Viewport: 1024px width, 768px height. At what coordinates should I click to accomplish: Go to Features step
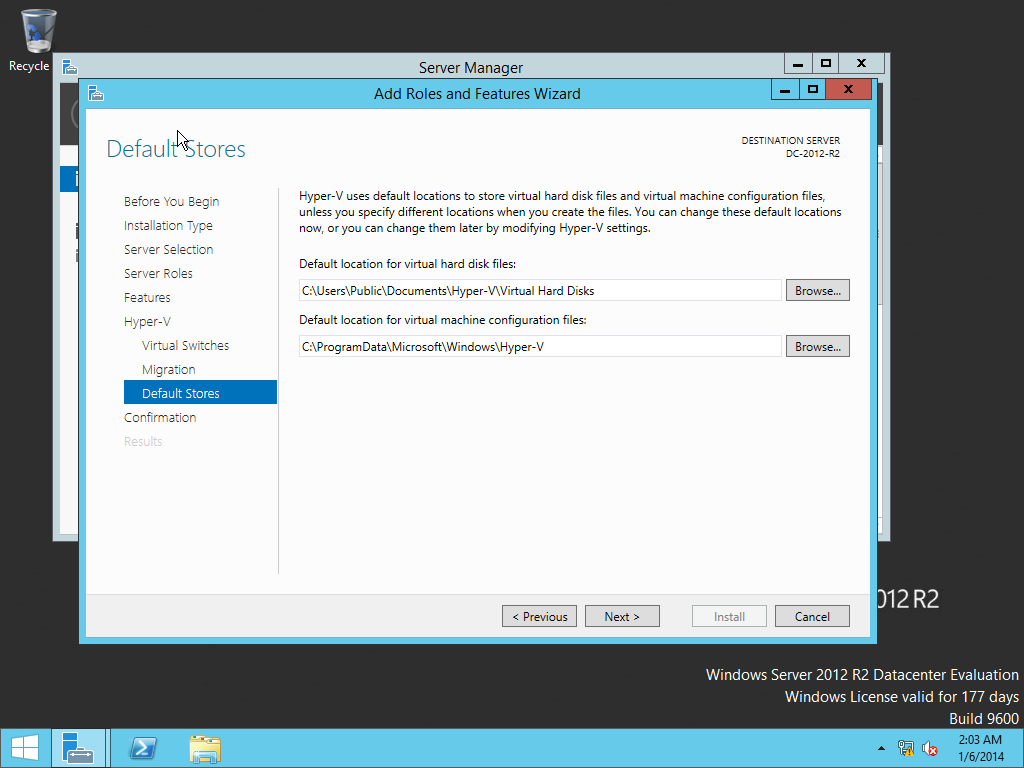[147, 298]
